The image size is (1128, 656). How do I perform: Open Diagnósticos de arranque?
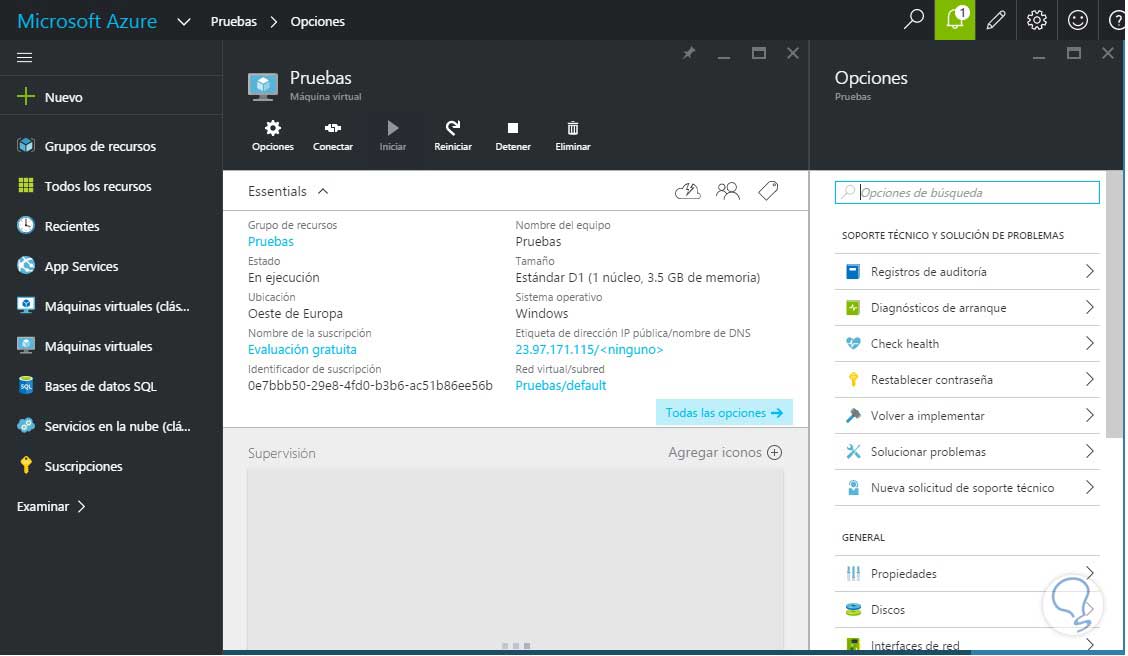click(967, 308)
